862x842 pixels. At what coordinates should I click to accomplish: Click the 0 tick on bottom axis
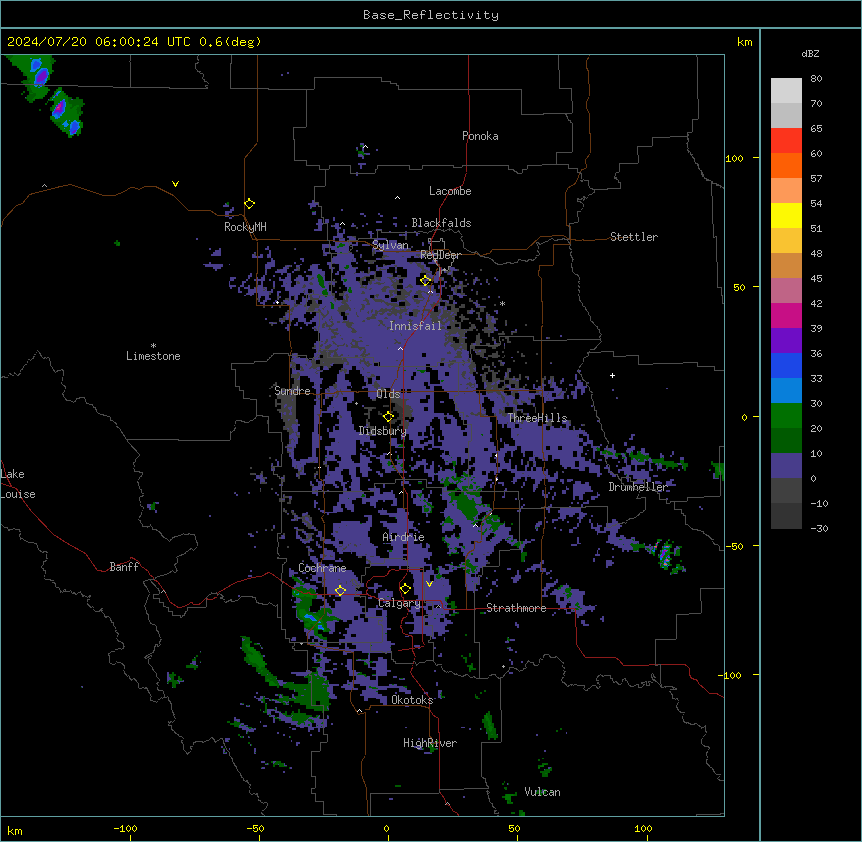pos(386,828)
